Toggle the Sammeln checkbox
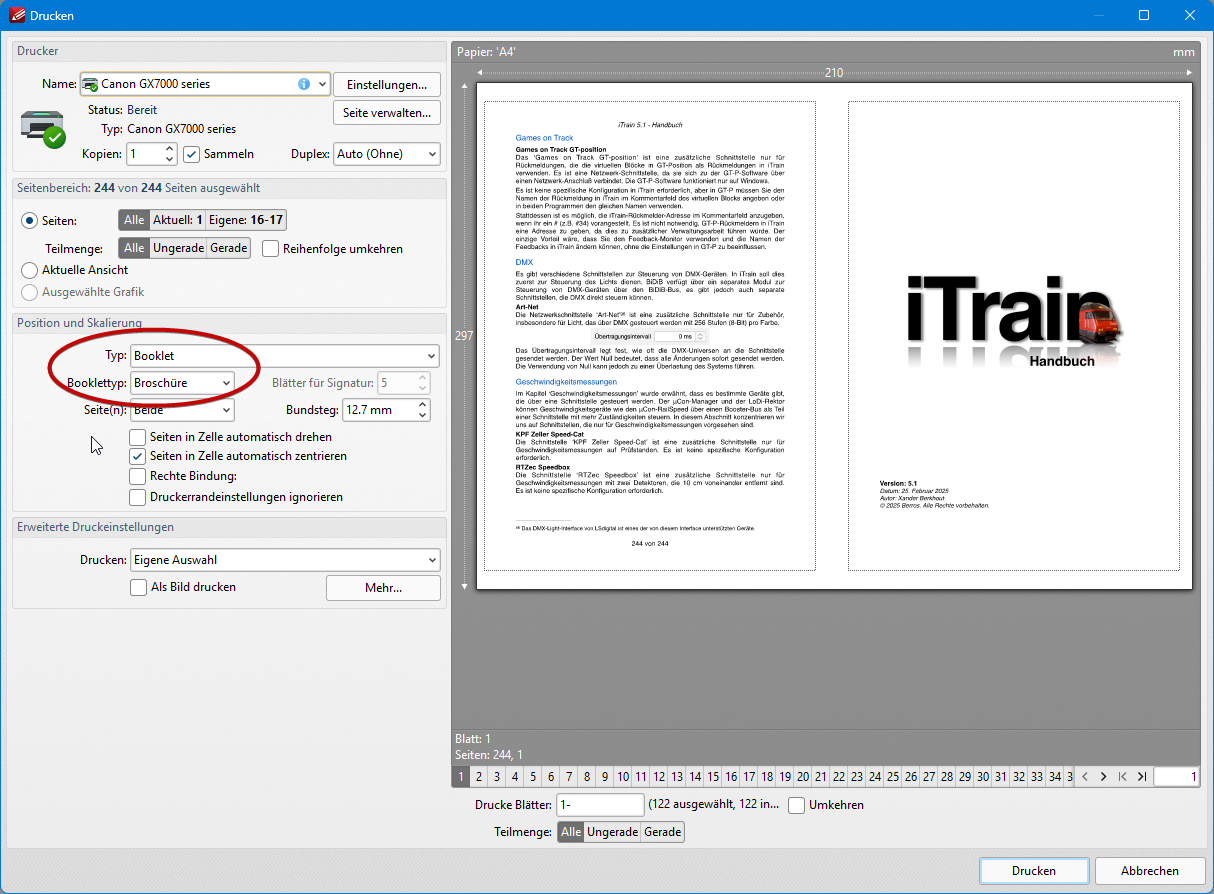Screen dimensions: 1214x894 coord(192,154)
